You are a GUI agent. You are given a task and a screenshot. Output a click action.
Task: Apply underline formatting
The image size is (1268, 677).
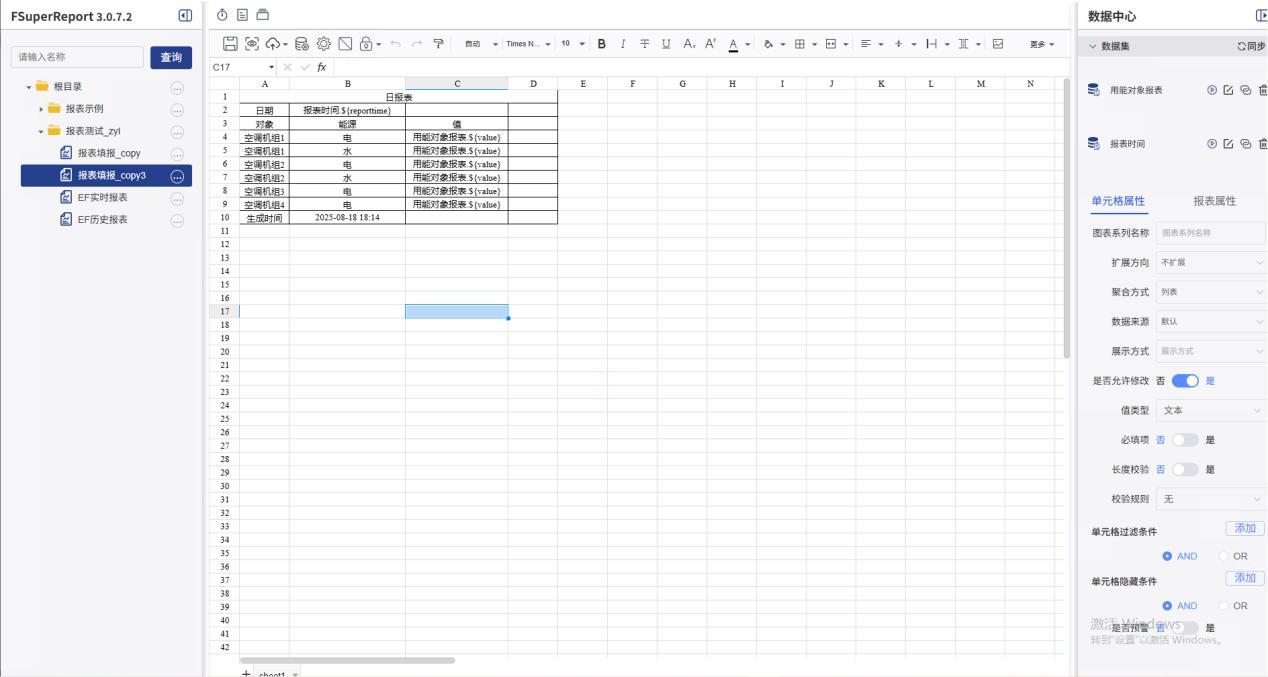coord(666,44)
